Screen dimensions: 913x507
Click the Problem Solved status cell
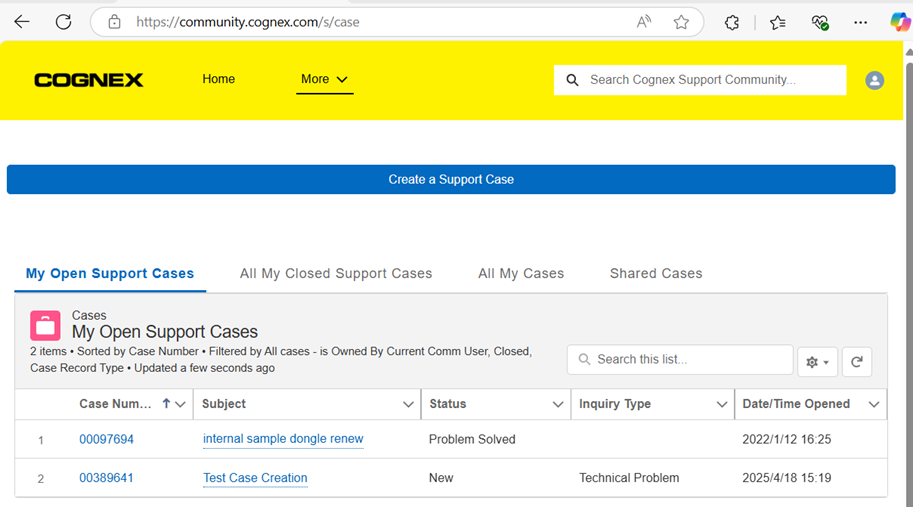[x=472, y=439]
